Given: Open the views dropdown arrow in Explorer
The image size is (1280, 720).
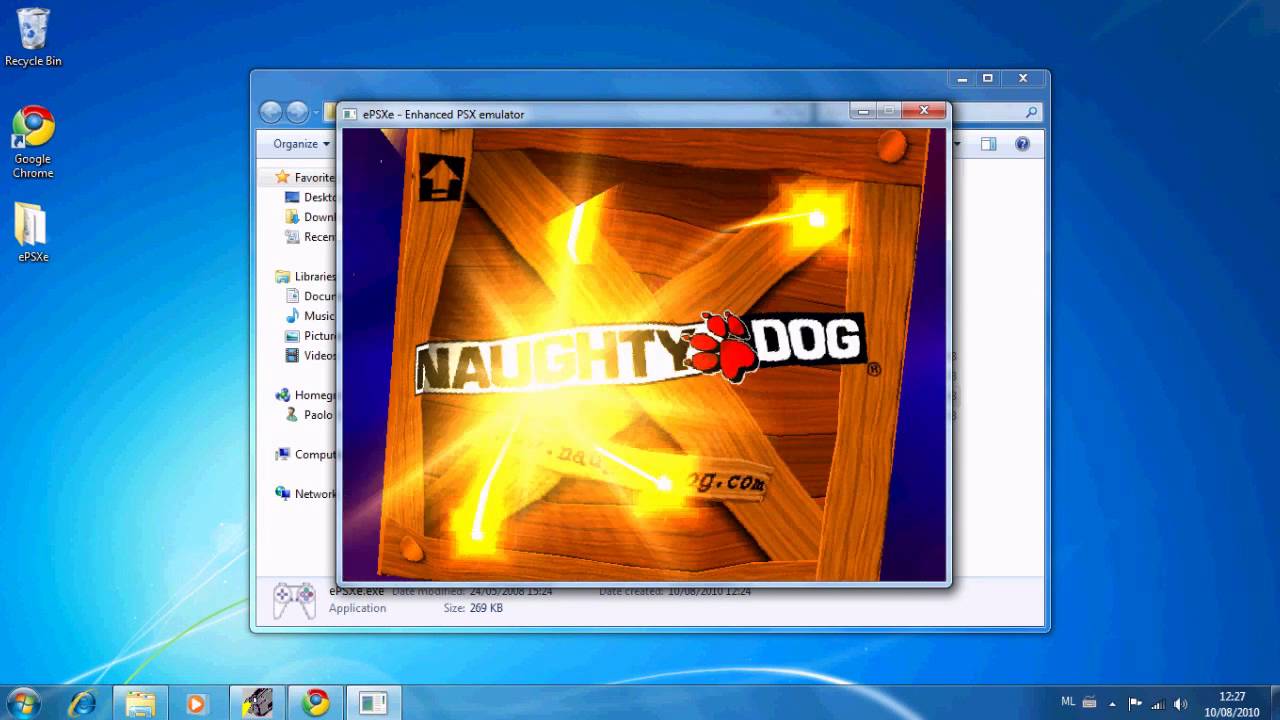Looking at the screenshot, I should click(x=957, y=144).
